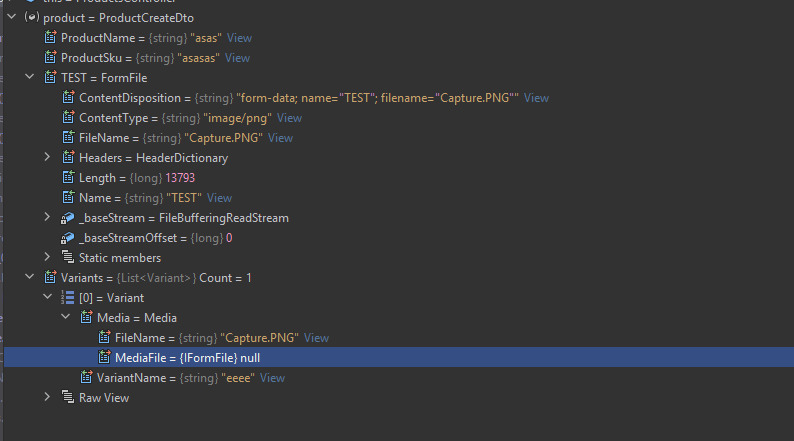This screenshot has width=794, height=441.
Task: Open View link for Media FileName
Action: [316, 338]
